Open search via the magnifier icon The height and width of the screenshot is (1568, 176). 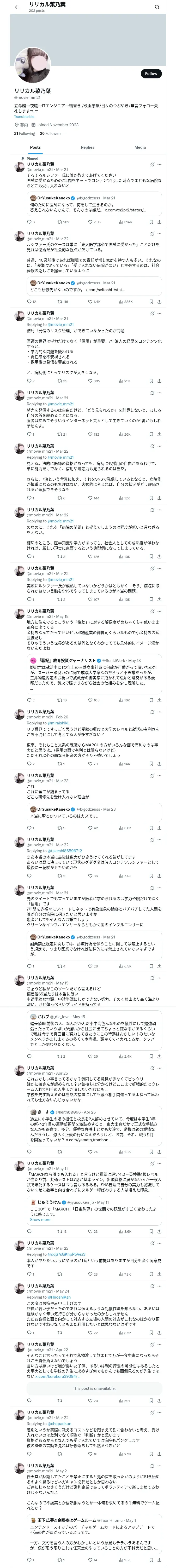(x=157, y=7)
